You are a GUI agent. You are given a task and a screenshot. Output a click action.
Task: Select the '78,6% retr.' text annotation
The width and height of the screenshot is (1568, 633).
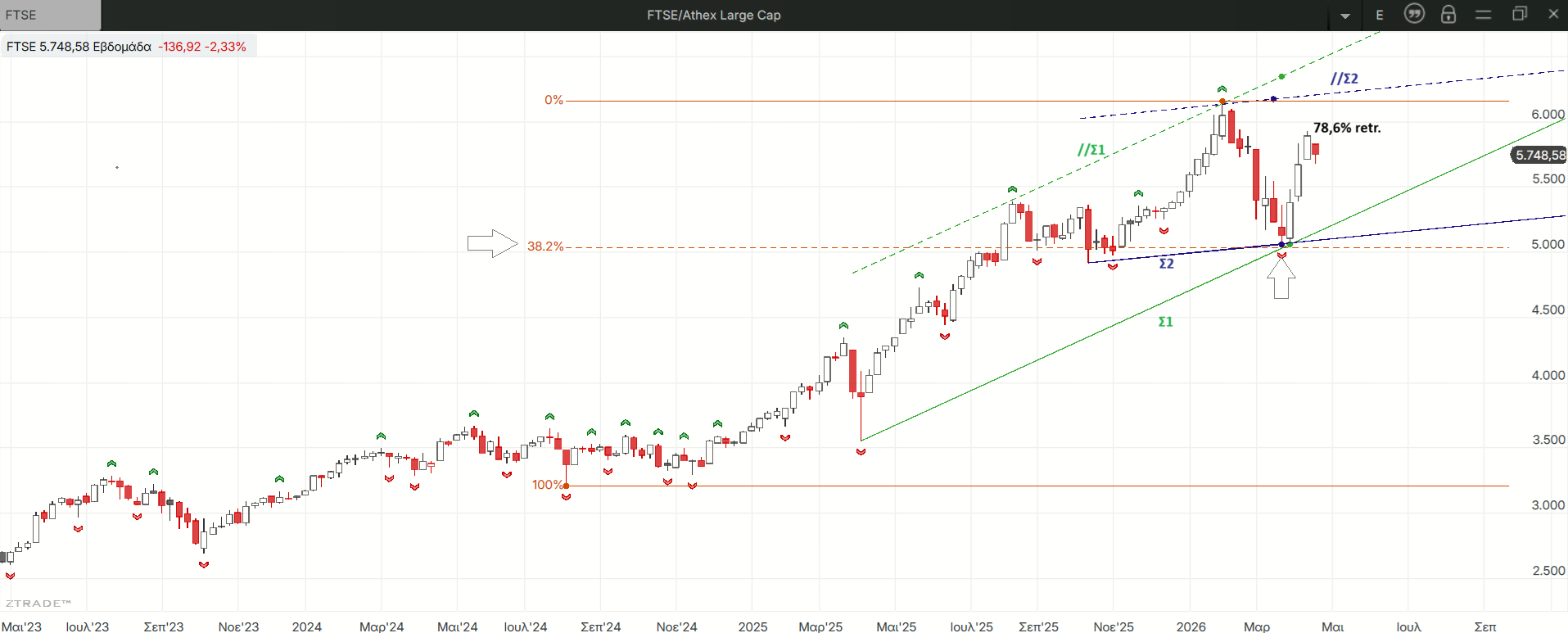pos(1347,128)
